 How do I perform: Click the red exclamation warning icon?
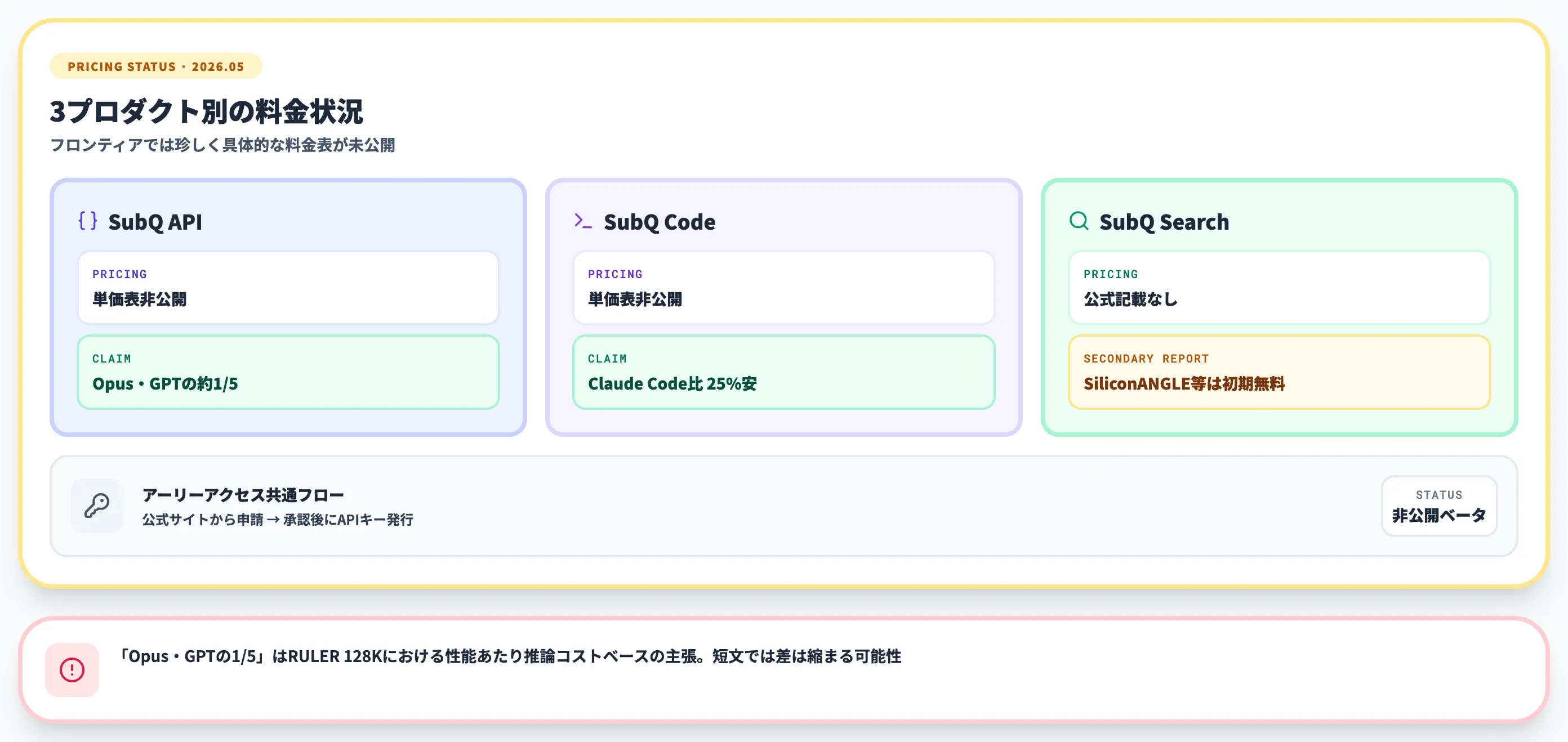72,669
